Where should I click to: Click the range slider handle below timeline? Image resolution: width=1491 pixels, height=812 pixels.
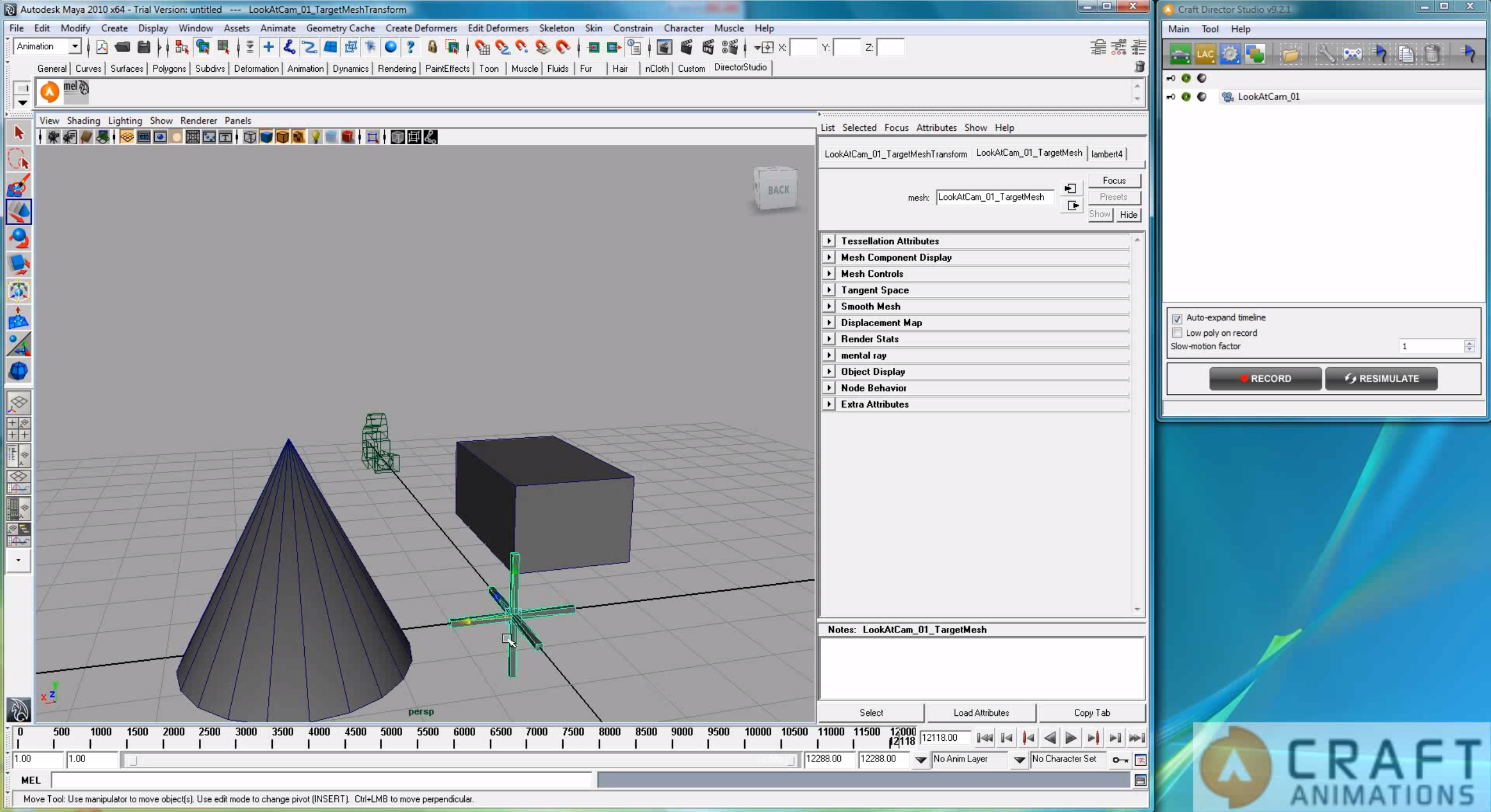click(132, 761)
